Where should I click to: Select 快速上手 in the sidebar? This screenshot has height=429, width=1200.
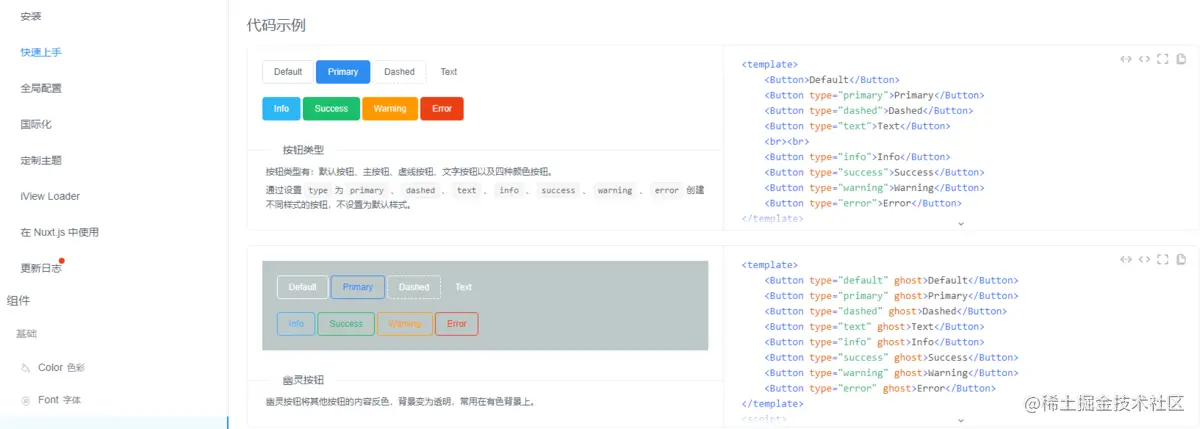tap(41, 52)
